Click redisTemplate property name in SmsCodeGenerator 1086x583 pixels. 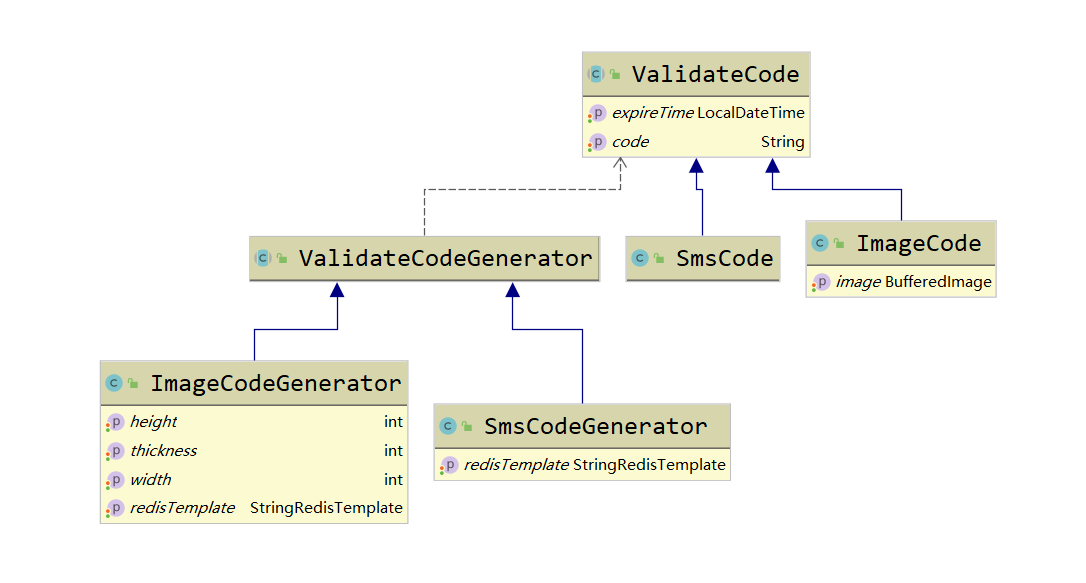pos(517,465)
